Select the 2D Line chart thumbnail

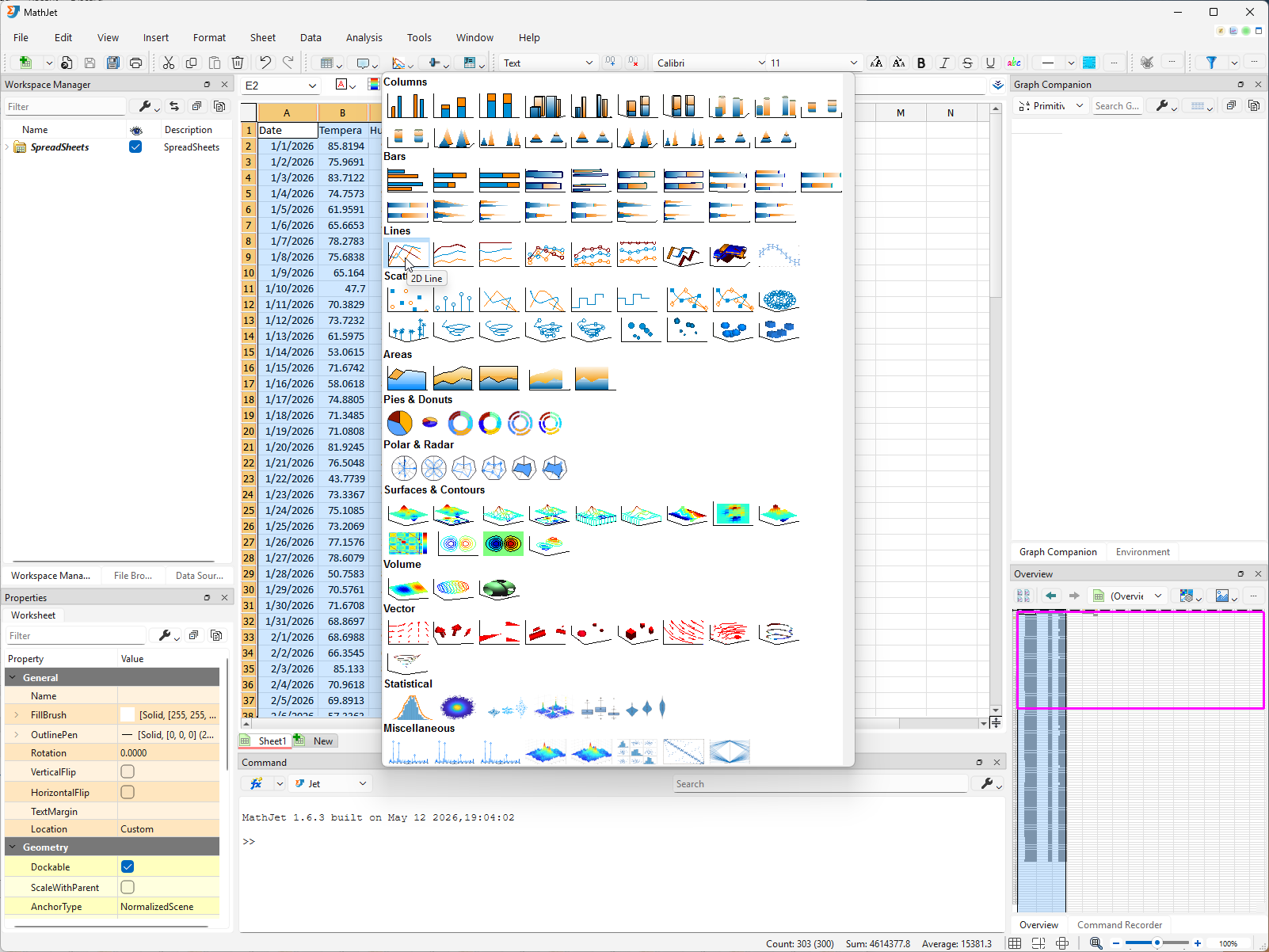tap(406, 254)
